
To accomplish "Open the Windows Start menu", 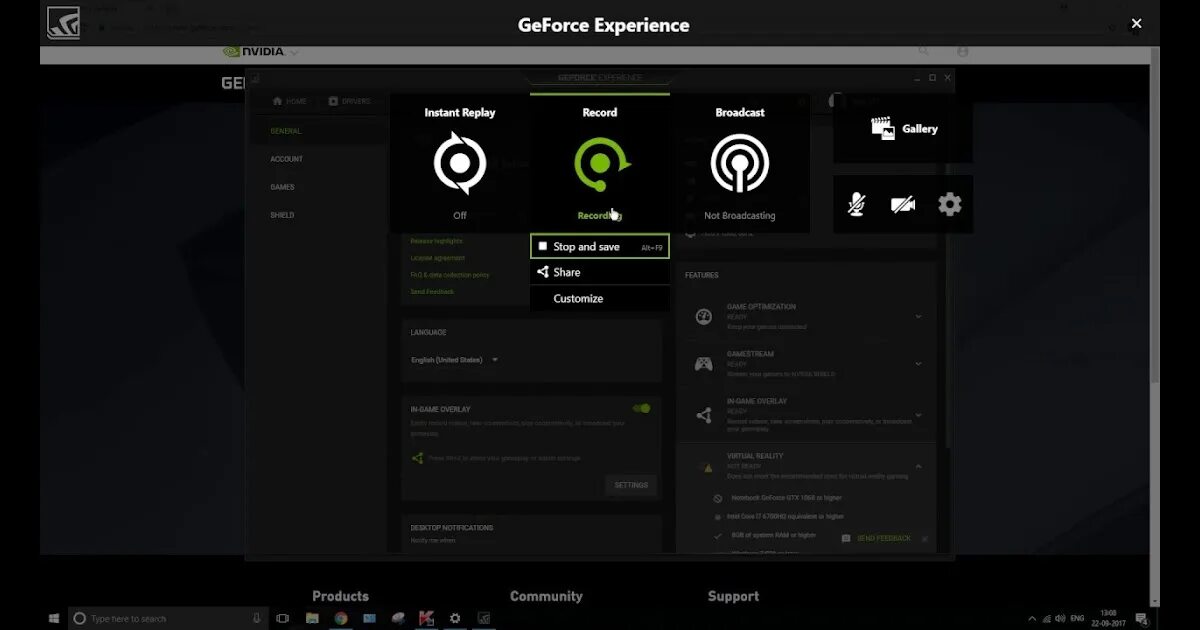I will point(54,619).
